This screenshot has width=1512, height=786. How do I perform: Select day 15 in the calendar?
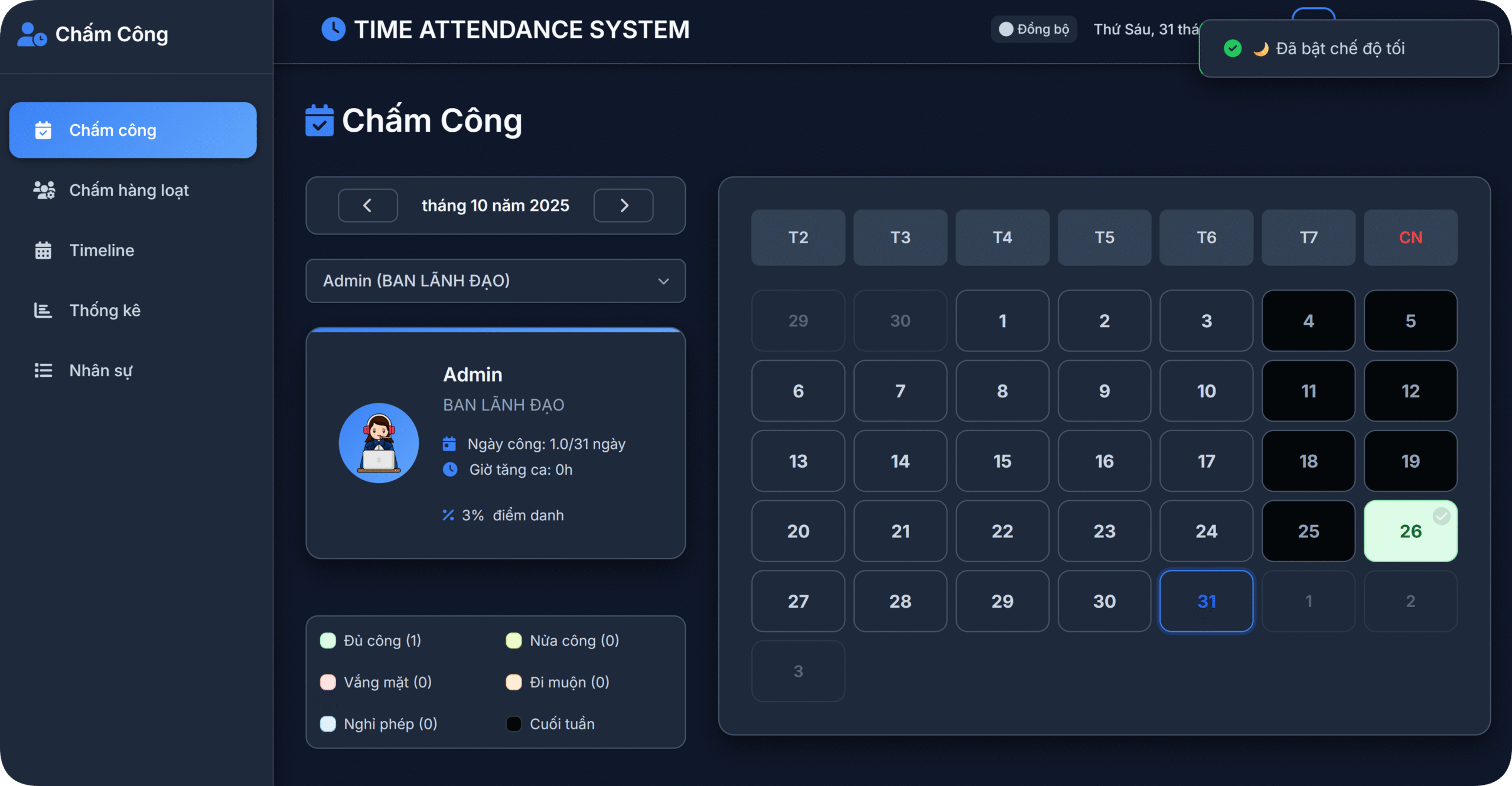point(1002,461)
